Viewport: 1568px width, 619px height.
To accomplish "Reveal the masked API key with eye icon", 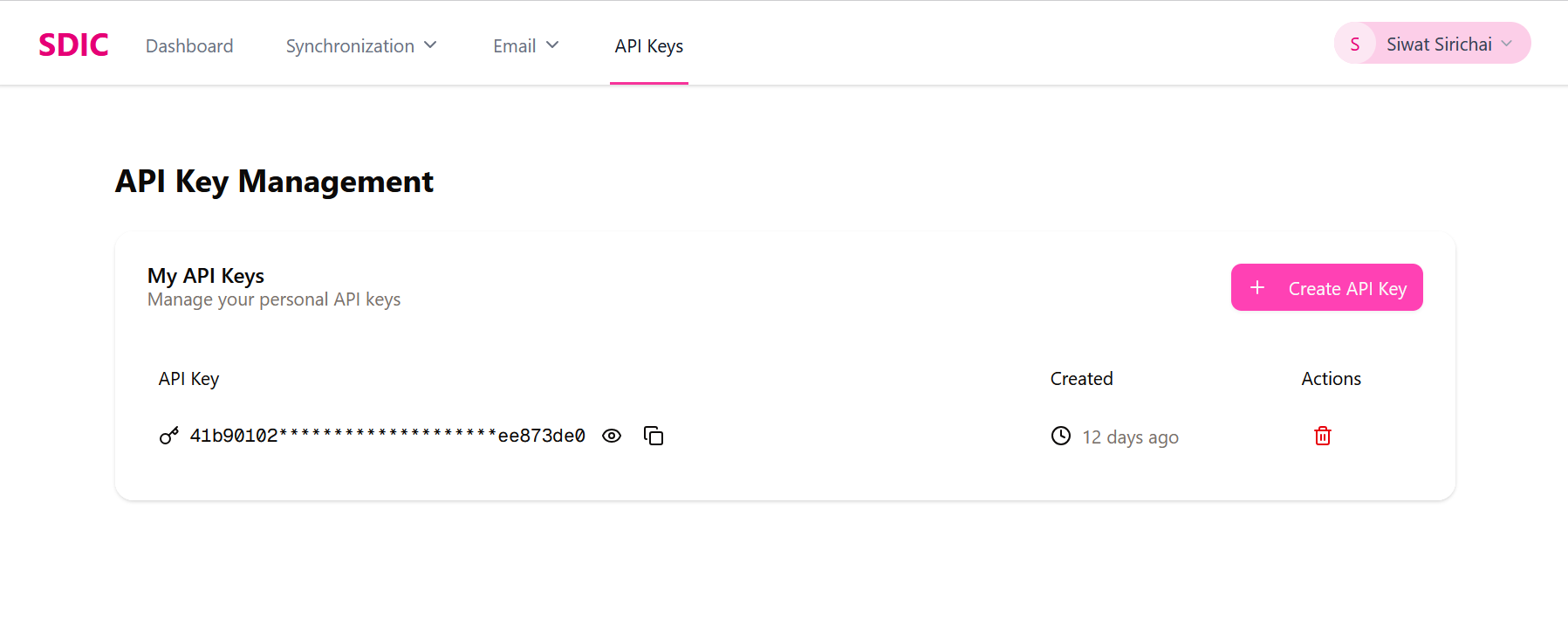I will (x=612, y=436).
